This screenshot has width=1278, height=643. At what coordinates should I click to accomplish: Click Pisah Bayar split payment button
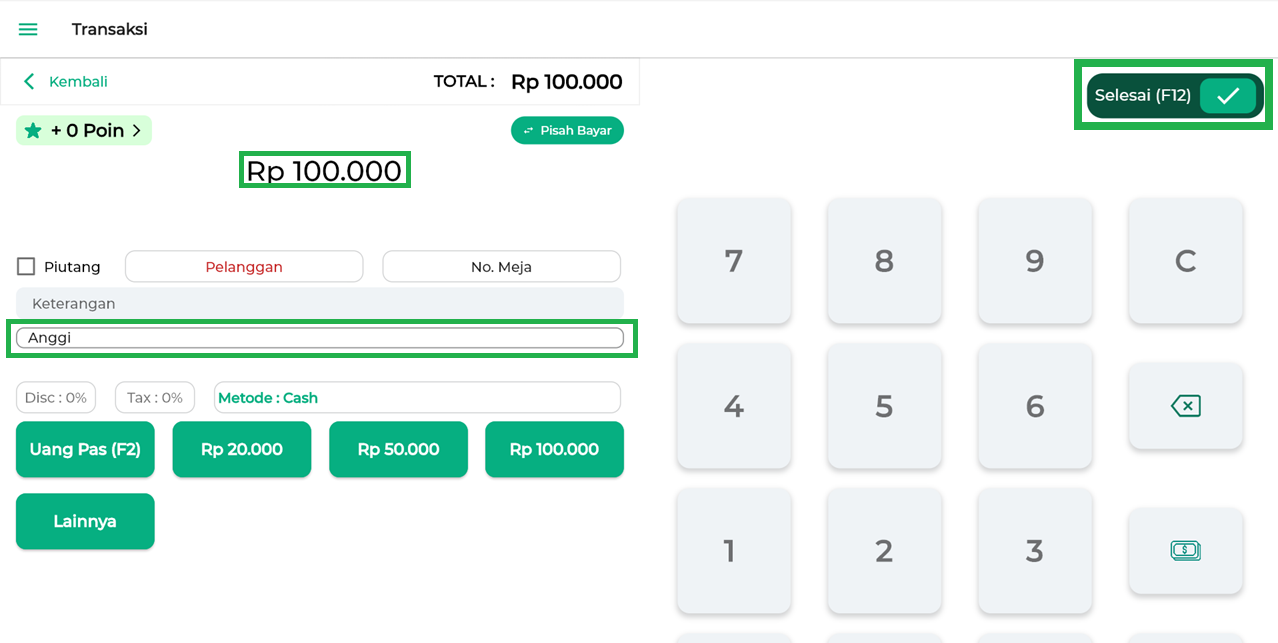pos(567,131)
